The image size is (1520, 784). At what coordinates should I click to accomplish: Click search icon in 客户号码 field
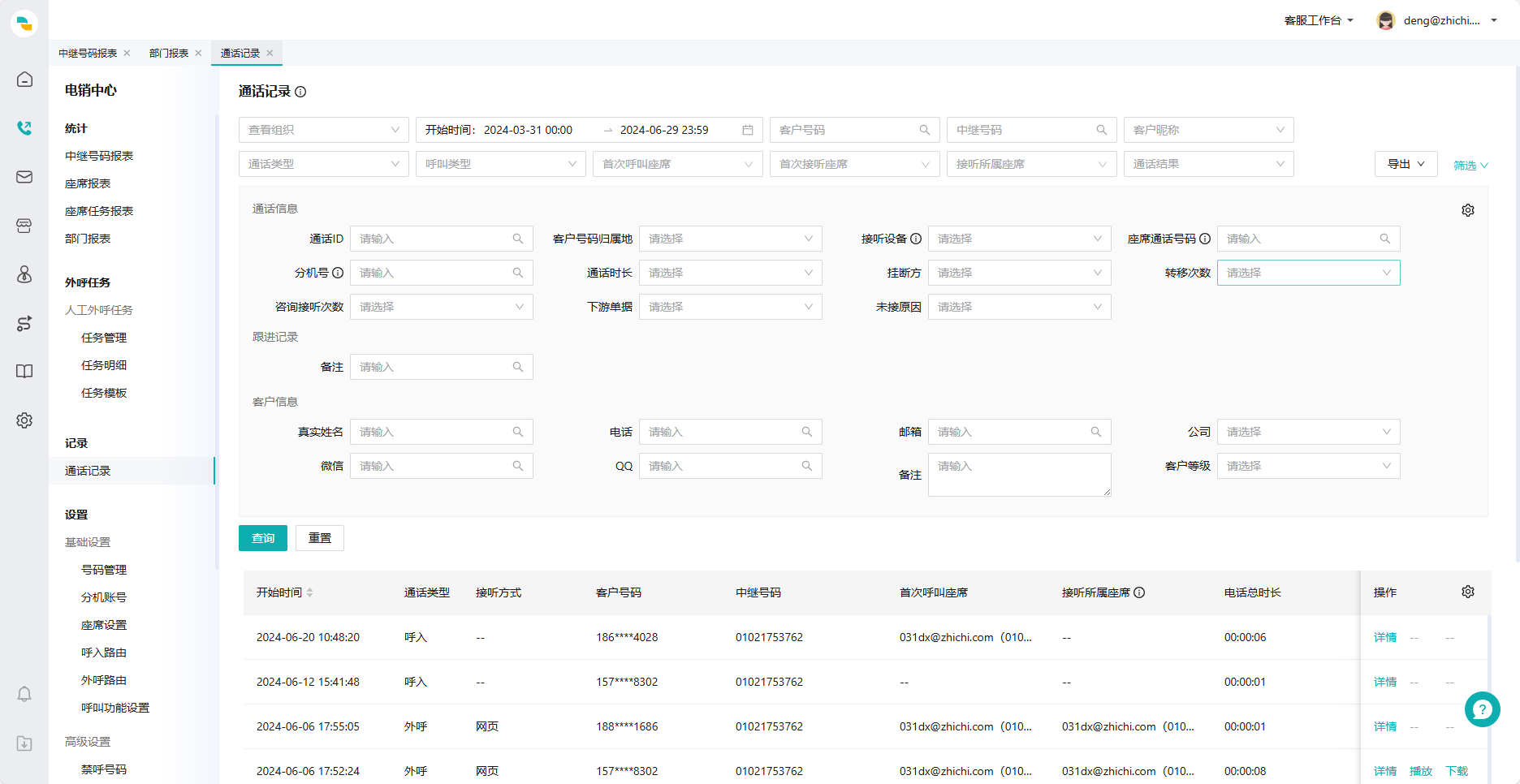pyautogui.click(x=925, y=130)
